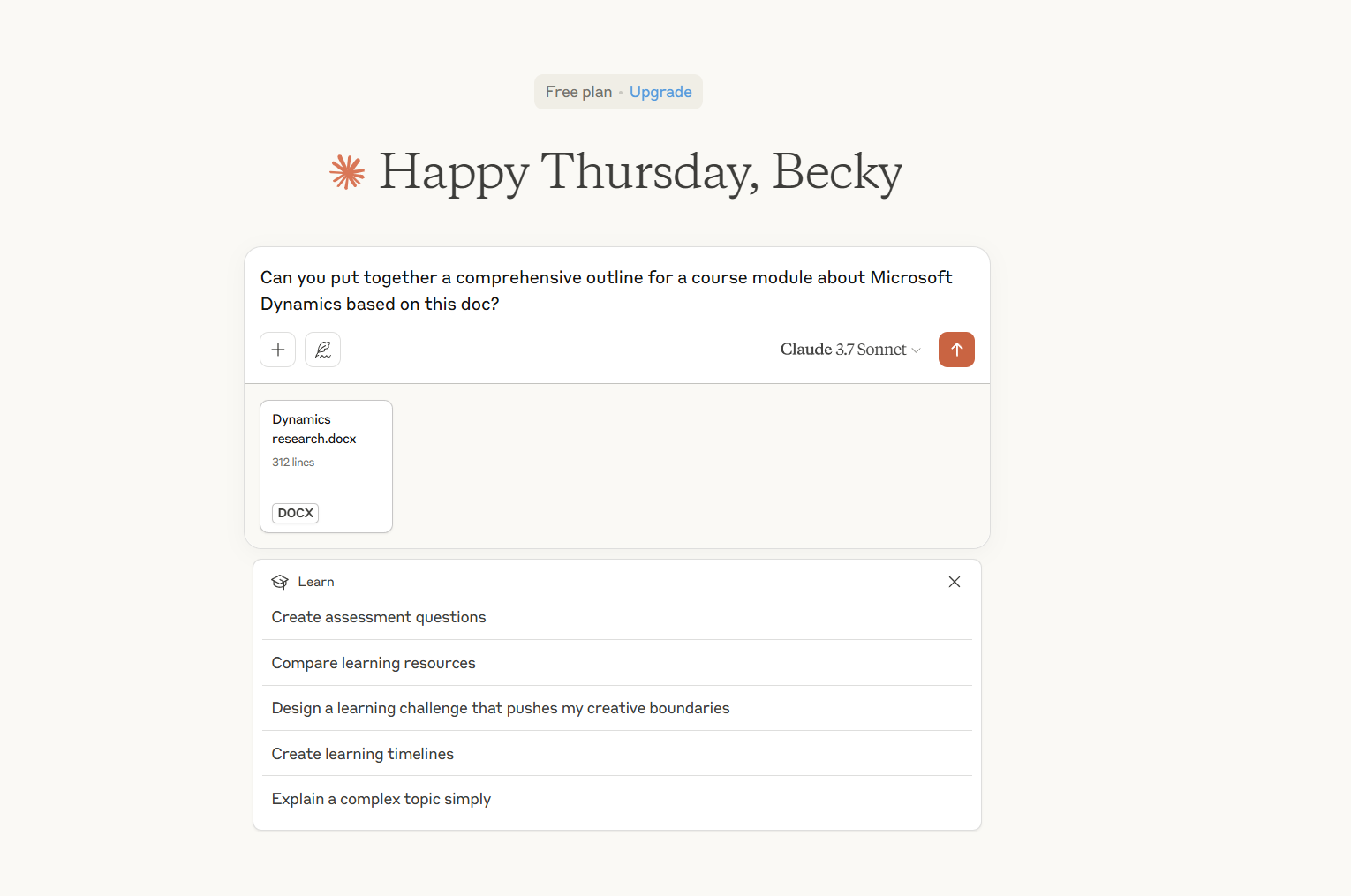The height and width of the screenshot is (896, 1351).
Task: Click the orange Claude starburst logo
Action: click(x=348, y=172)
